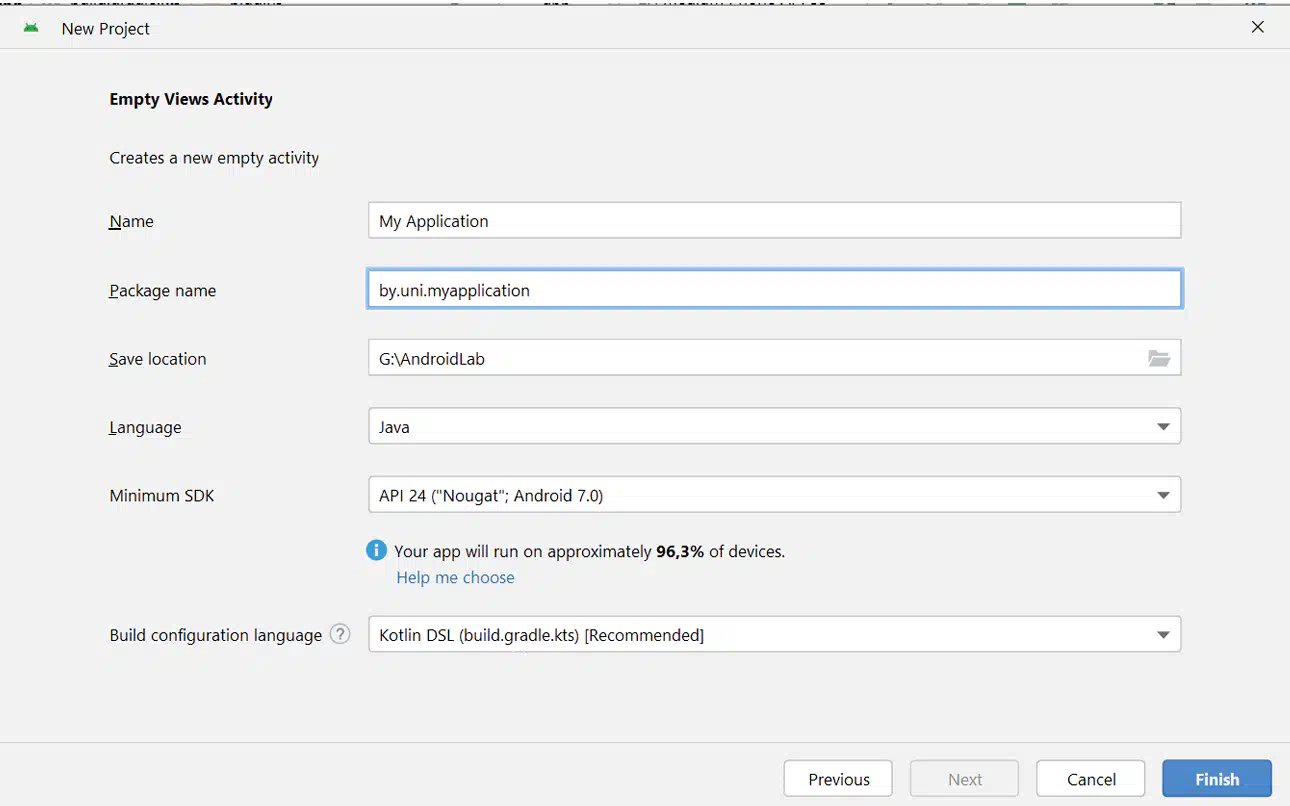Click the Language label

tap(145, 427)
